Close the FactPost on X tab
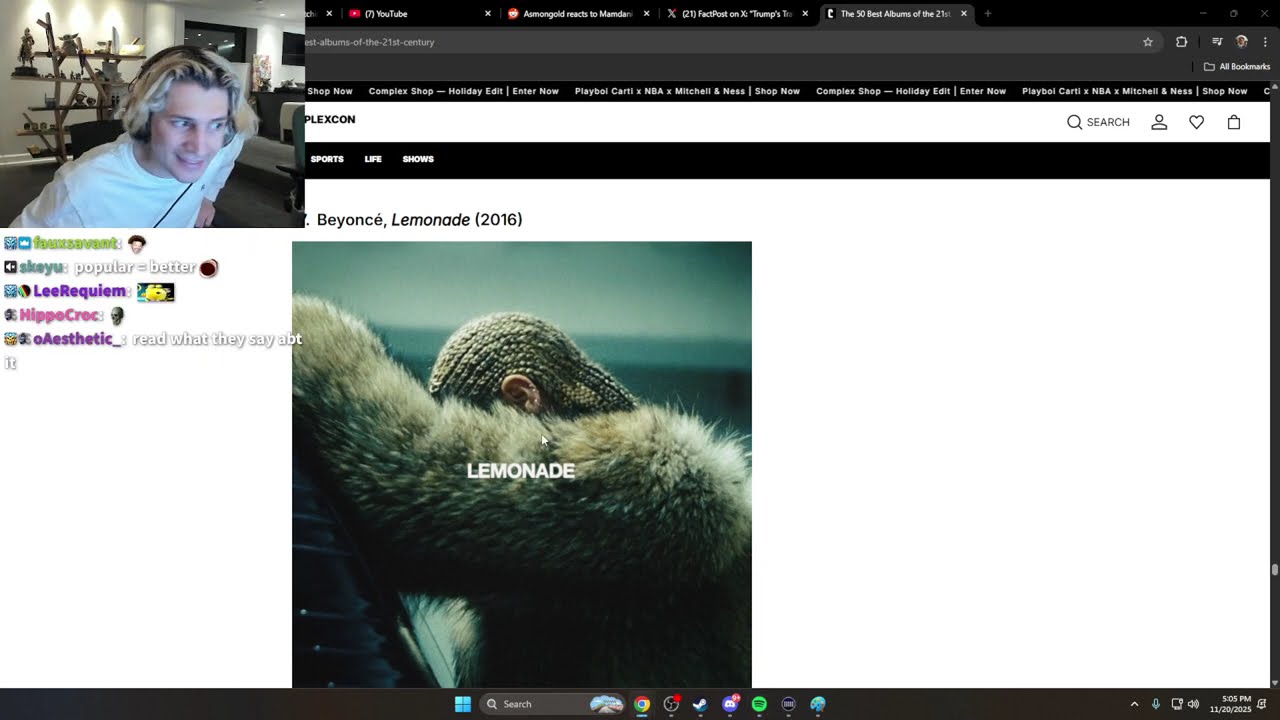Viewport: 1280px width, 720px height. 805,14
